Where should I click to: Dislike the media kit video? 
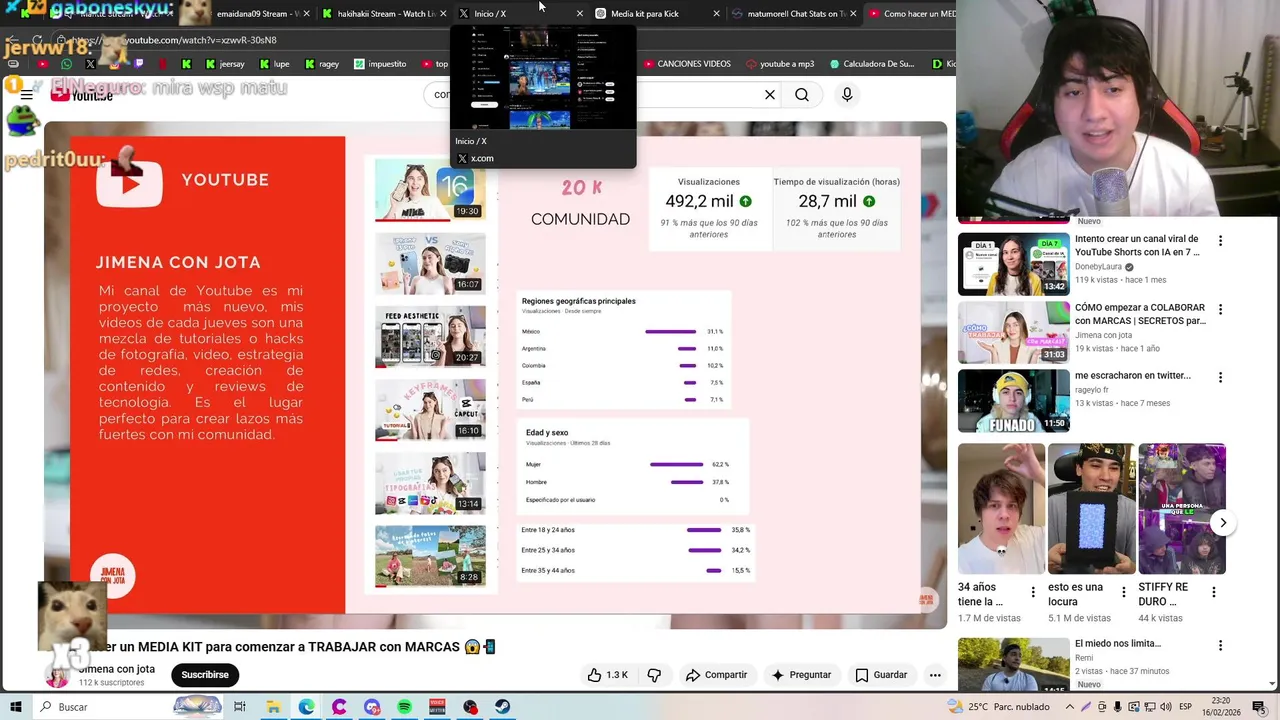point(654,675)
